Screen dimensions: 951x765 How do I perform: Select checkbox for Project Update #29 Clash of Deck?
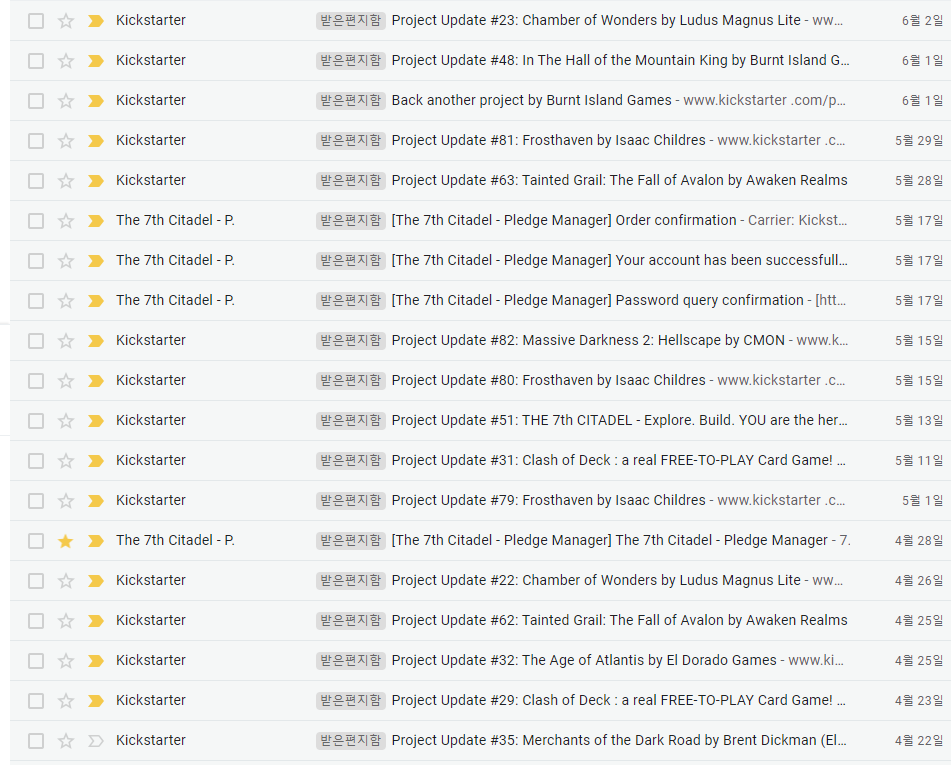[x=36, y=702]
